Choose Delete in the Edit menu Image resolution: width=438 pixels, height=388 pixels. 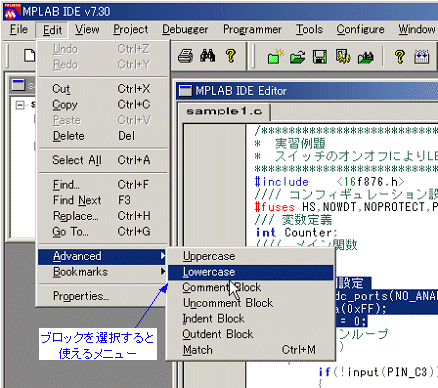coord(102,136)
